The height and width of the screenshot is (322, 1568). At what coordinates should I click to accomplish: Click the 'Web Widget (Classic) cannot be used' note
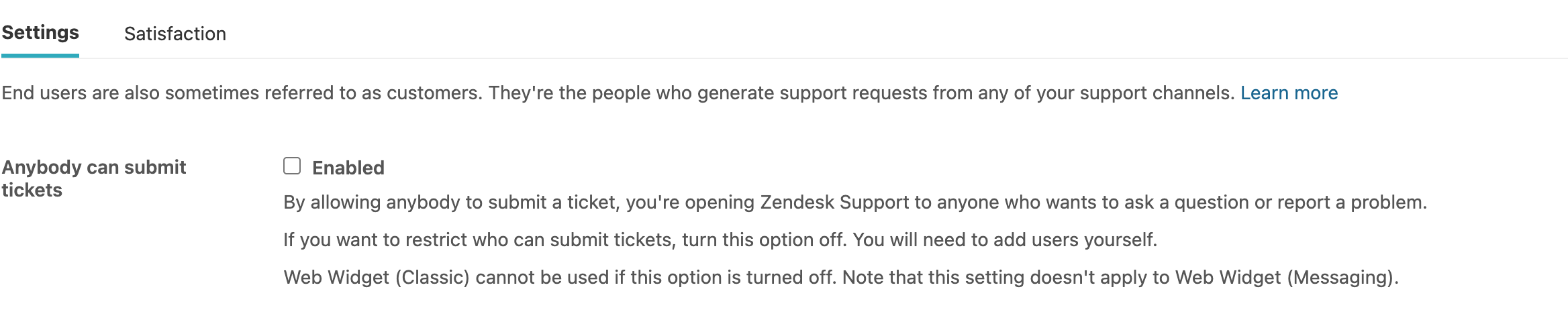pos(840,277)
